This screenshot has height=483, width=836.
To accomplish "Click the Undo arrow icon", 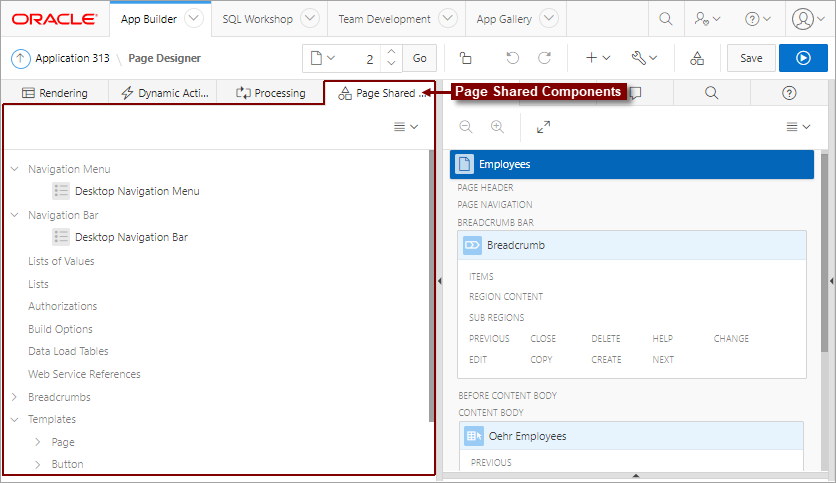I will [x=512, y=58].
